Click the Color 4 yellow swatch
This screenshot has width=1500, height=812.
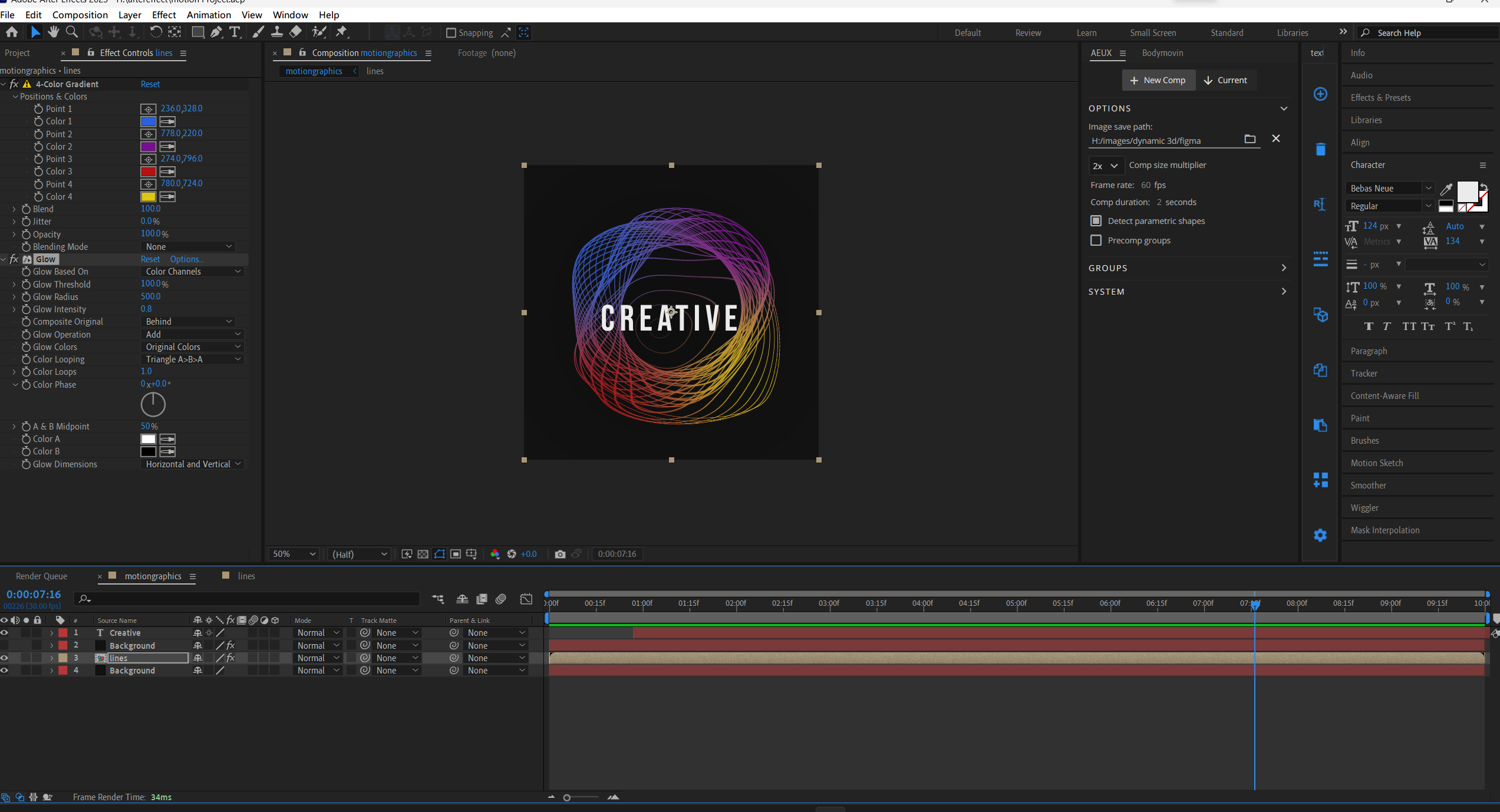click(149, 197)
